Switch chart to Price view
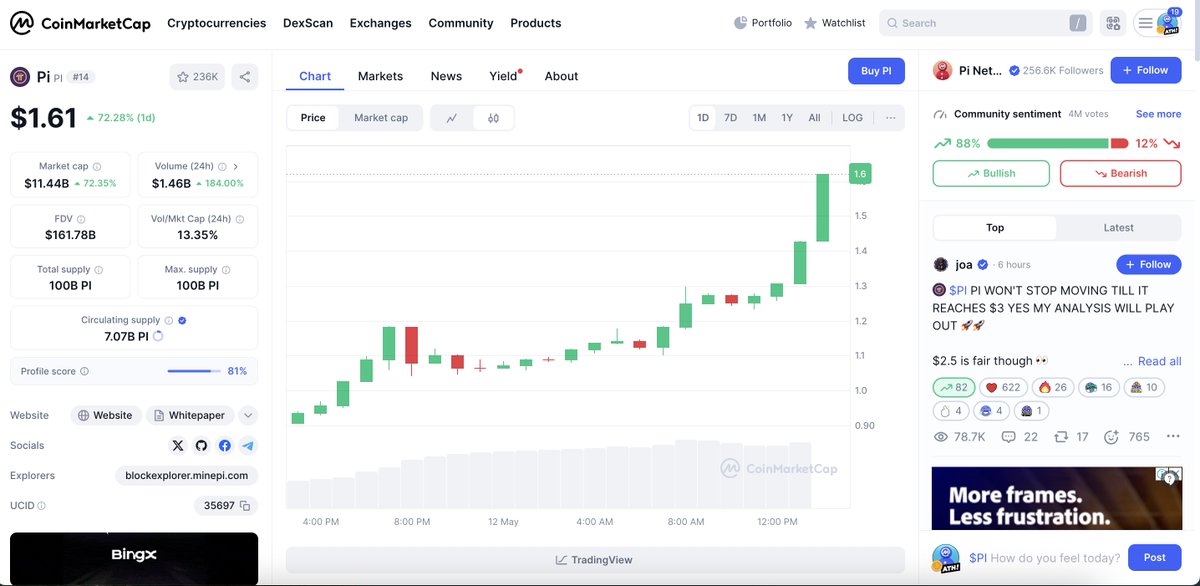 [x=313, y=118]
